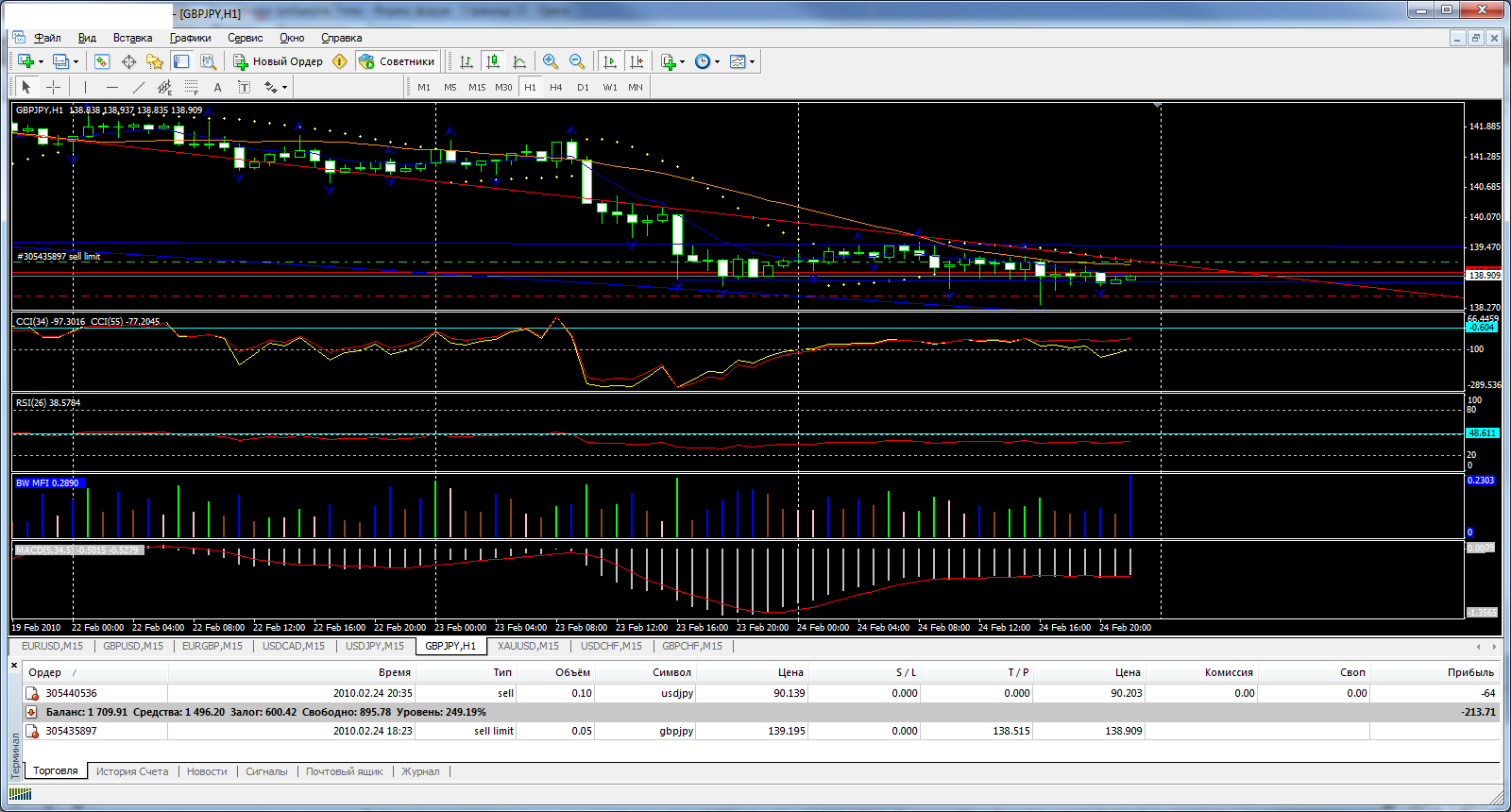This screenshot has height=812, width=1511.
Task: Toggle the Советники expert advisors button
Action: click(x=398, y=61)
